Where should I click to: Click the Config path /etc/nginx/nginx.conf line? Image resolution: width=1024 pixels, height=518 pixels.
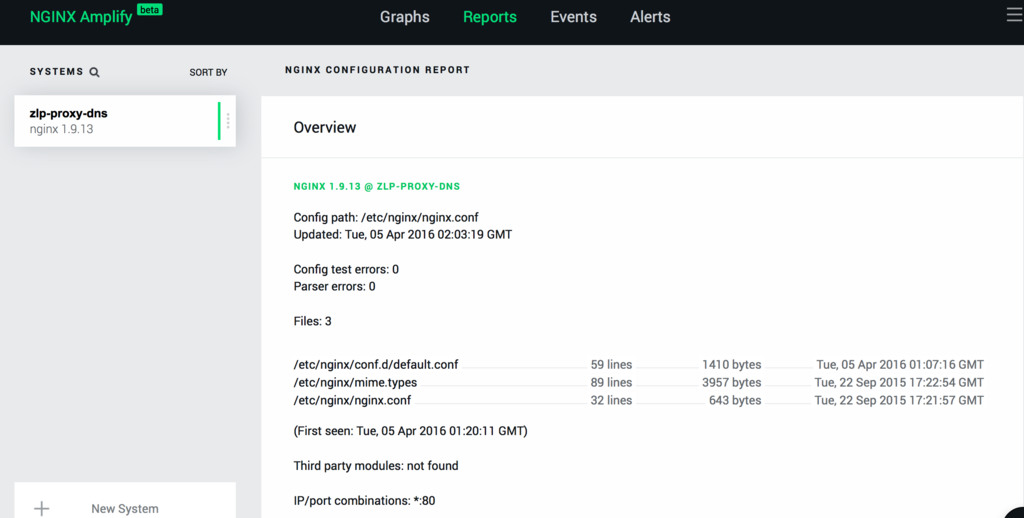coord(386,218)
